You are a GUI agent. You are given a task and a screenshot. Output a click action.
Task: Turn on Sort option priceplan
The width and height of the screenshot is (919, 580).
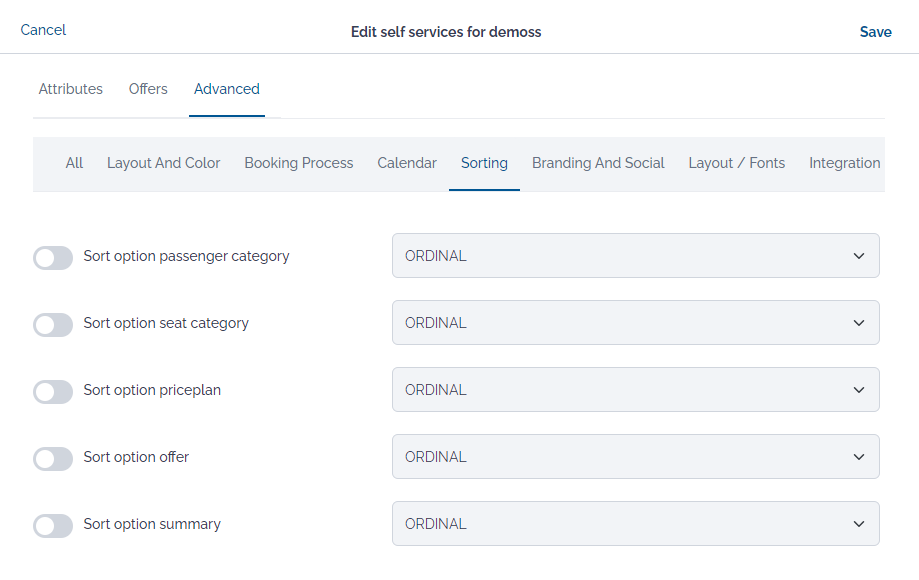click(53, 391)
